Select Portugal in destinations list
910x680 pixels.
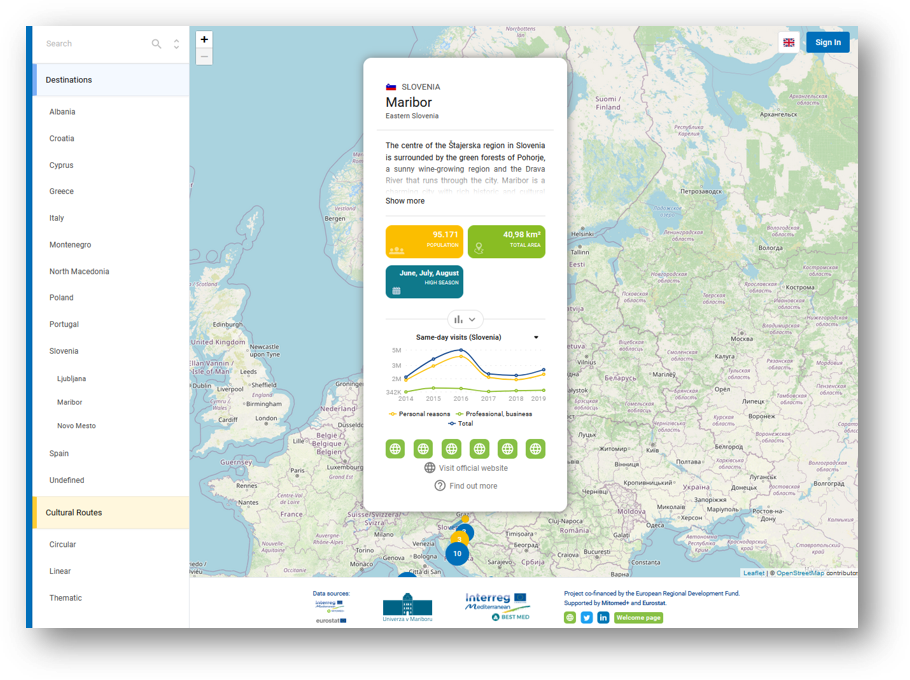(64, 324)
